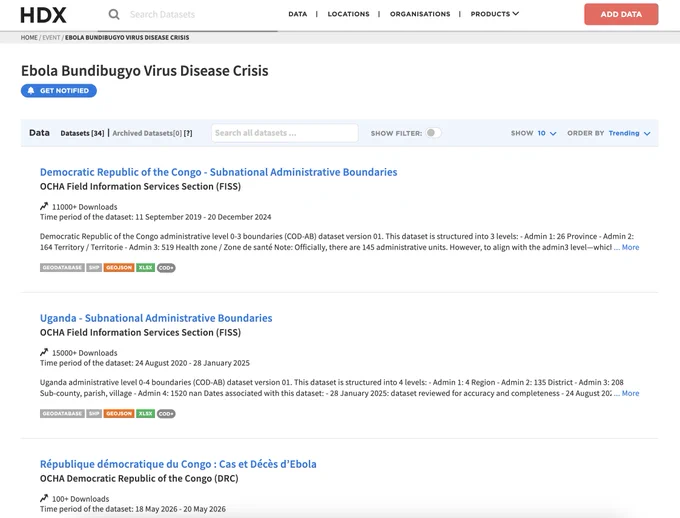680x518 pixels.
Task: Open Cas et Décès d'Ebola dataset
Action: [x=178, y=464]
